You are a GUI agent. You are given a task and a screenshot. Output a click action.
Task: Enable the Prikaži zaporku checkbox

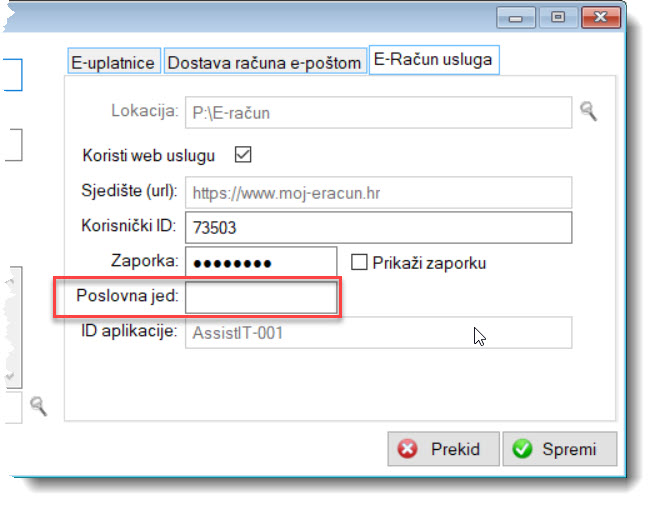coord(360,263)
